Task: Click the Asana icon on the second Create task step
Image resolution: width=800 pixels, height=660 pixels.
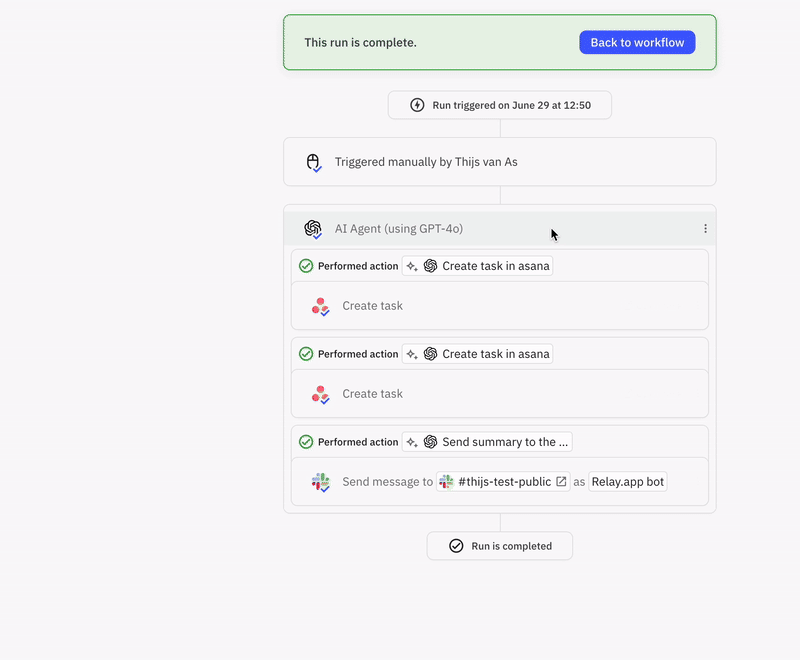Action: pos(320,394)
